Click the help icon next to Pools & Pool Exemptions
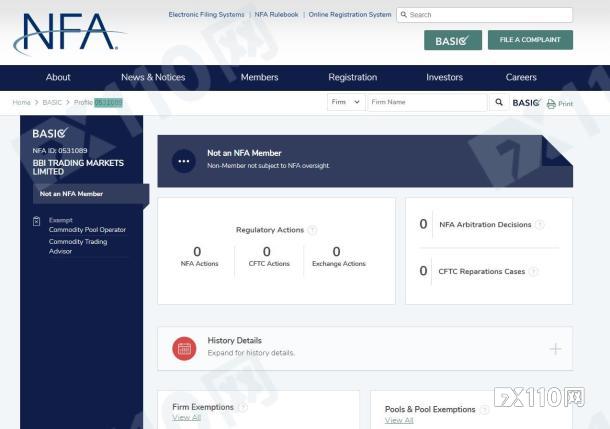 point(484,410)
